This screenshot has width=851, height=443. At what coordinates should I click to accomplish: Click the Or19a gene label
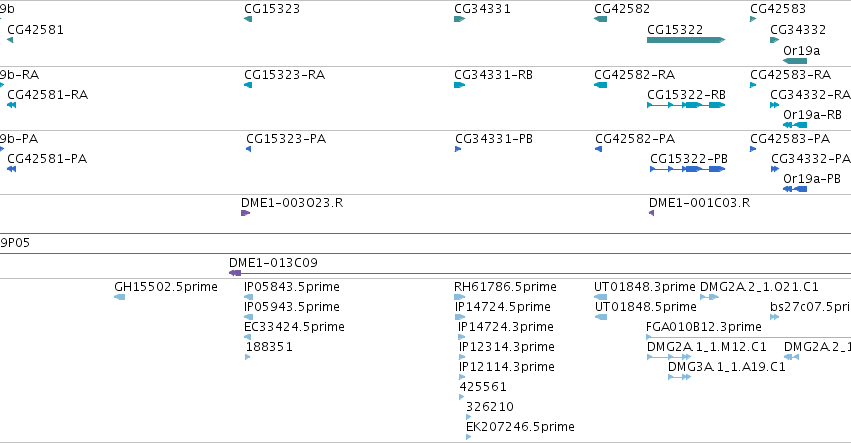(x=802, y=50)
